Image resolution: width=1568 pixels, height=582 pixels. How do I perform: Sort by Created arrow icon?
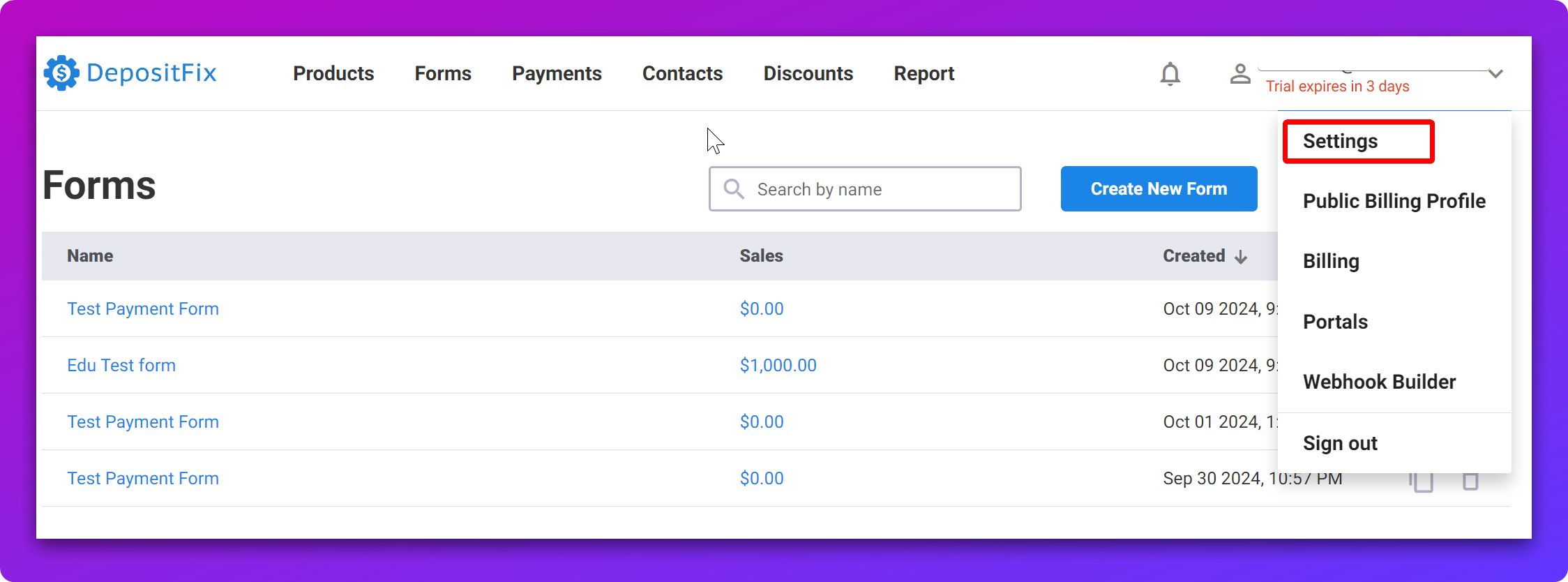[x=1241, y=257]
